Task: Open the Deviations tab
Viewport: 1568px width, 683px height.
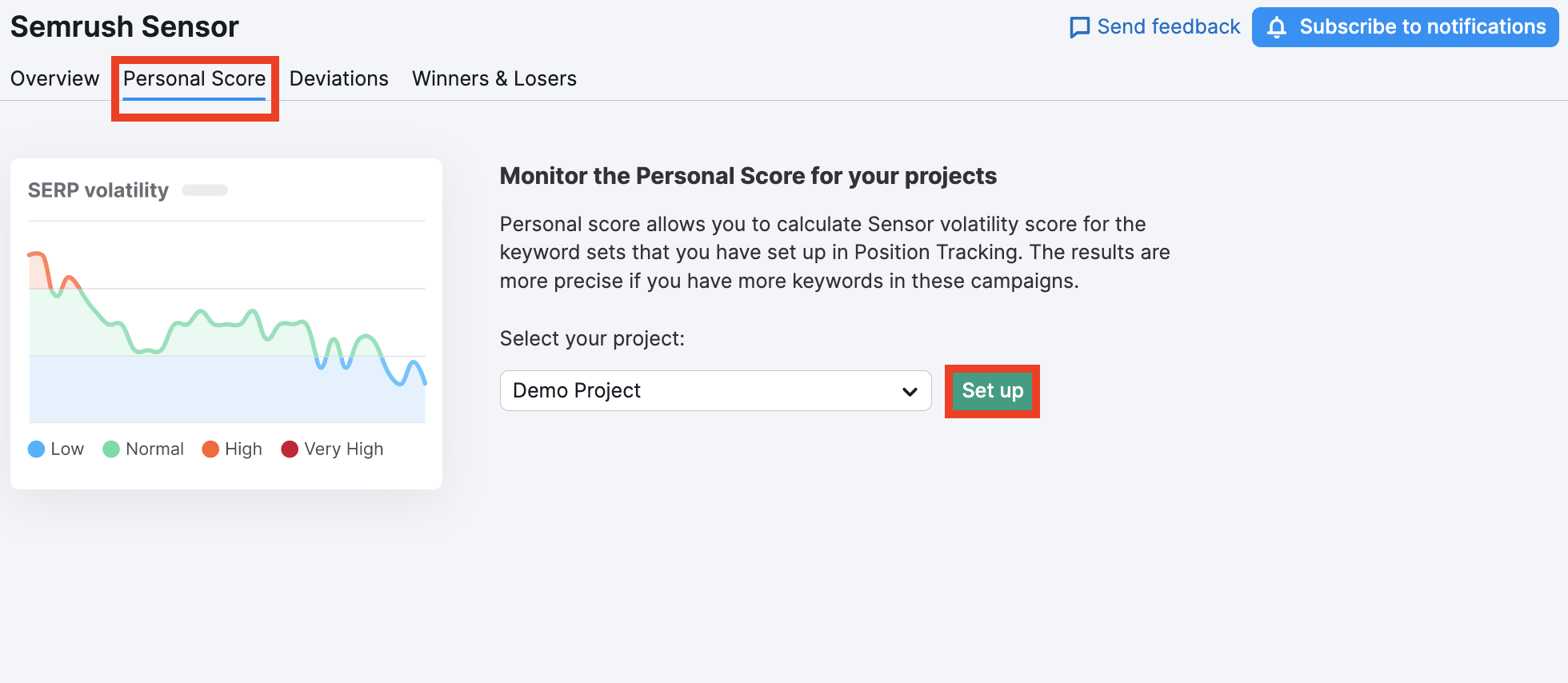Action: coord(338,78)
